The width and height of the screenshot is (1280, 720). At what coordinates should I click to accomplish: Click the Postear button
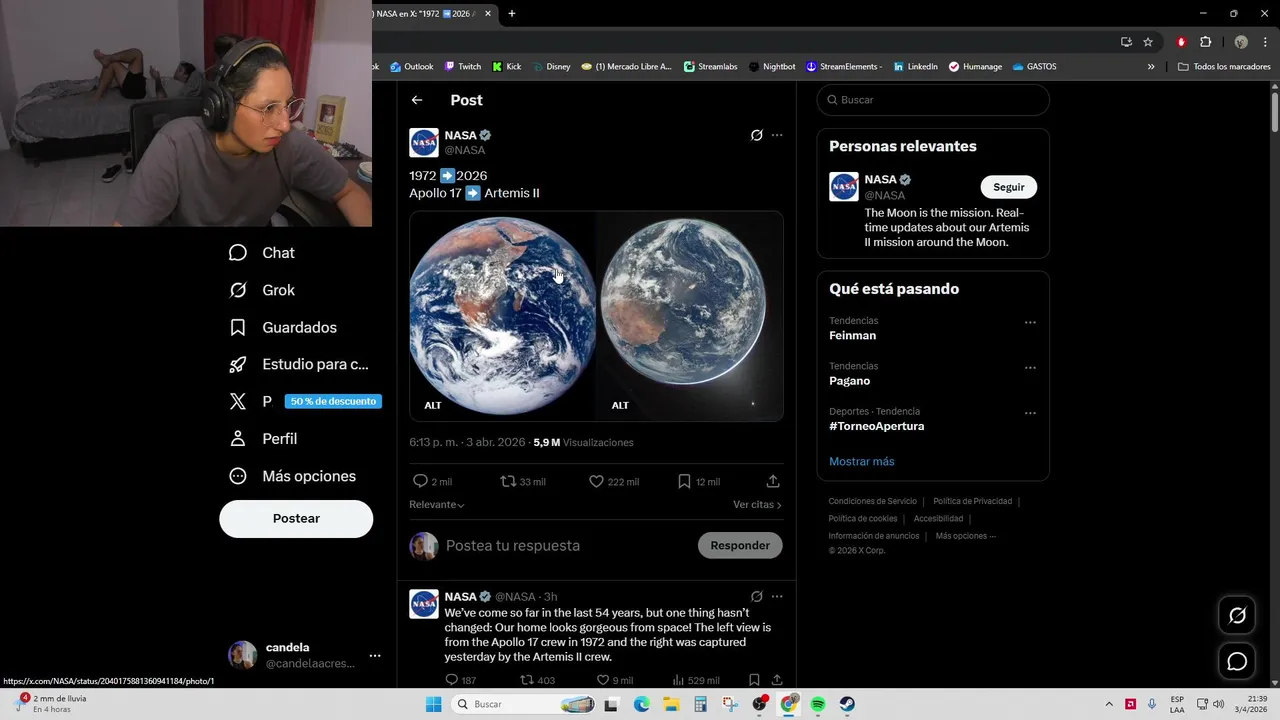click(x=296, y=518)
